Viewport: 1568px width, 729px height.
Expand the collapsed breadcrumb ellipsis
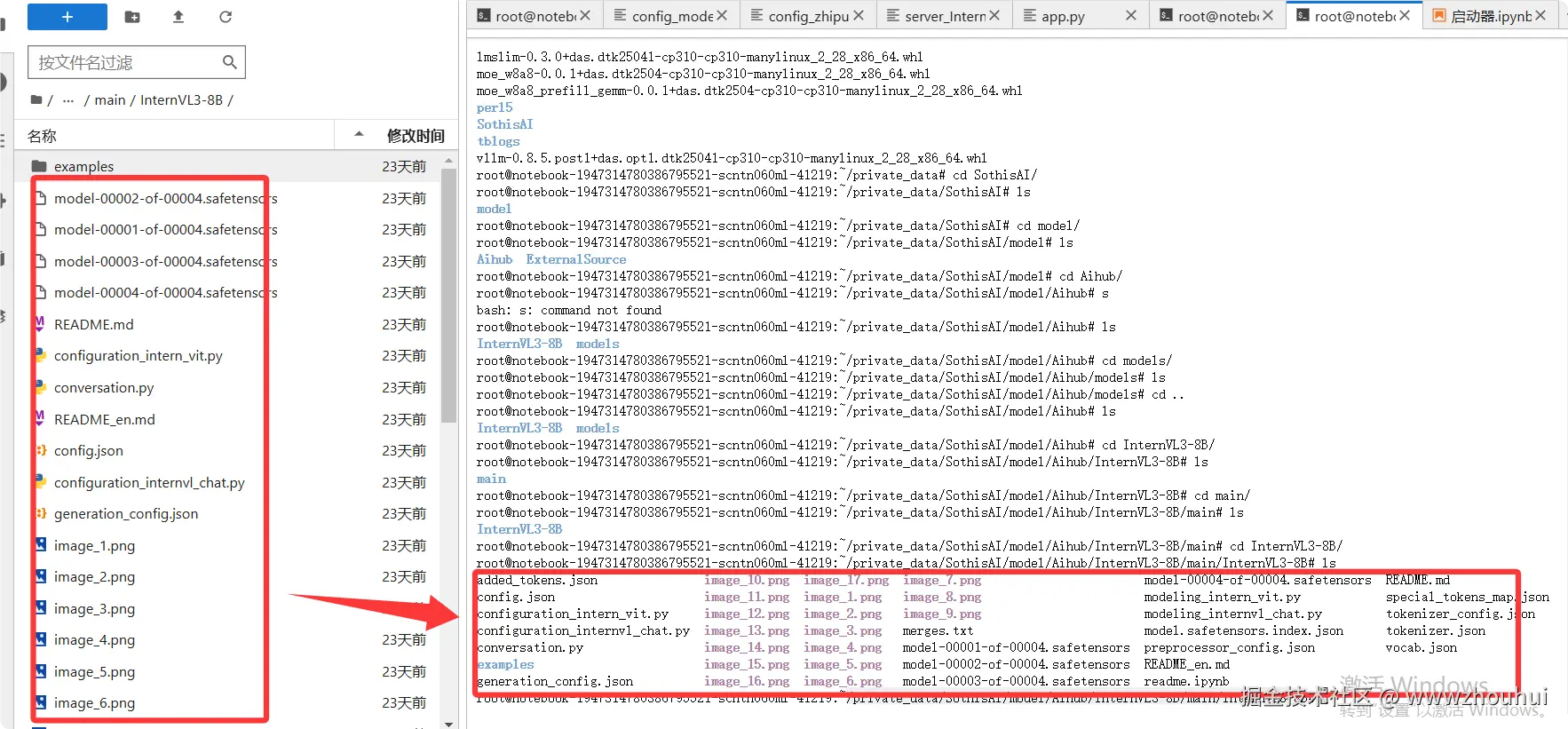(68, 100)
